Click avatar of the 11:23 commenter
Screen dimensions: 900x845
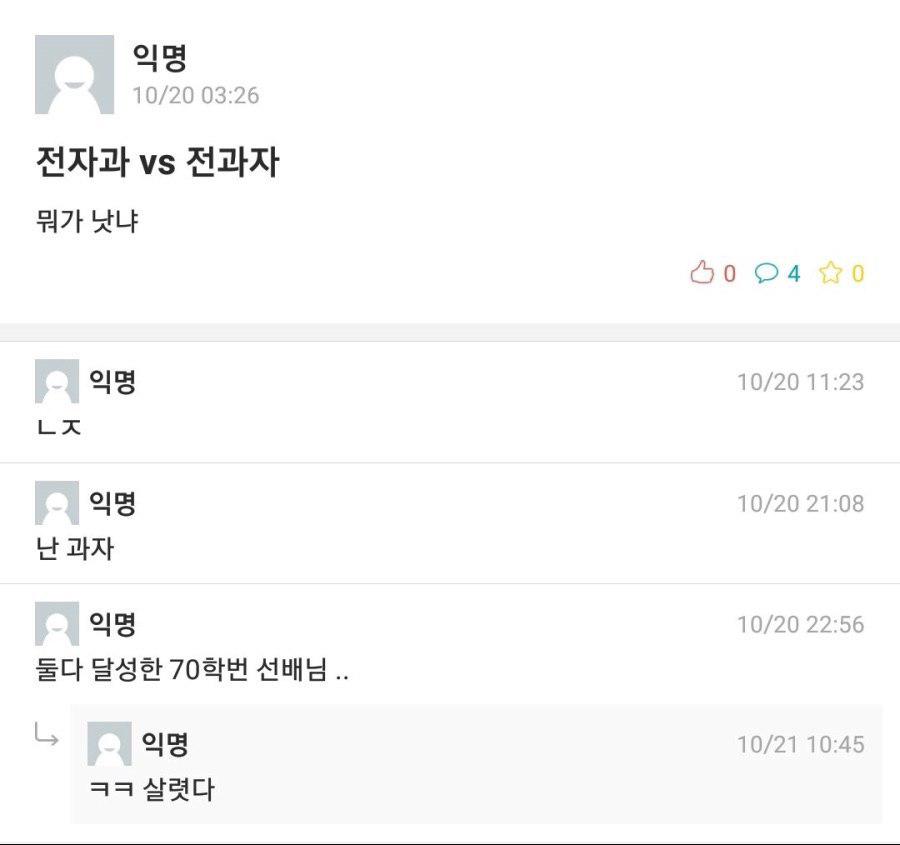coord(57,382)
